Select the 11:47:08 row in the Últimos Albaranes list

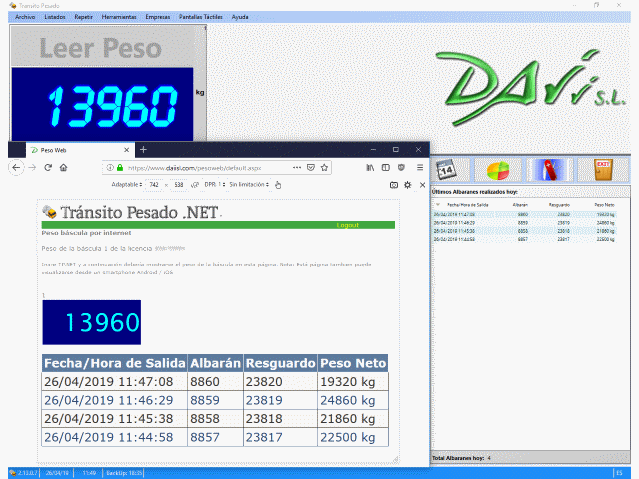coord(524,214)
